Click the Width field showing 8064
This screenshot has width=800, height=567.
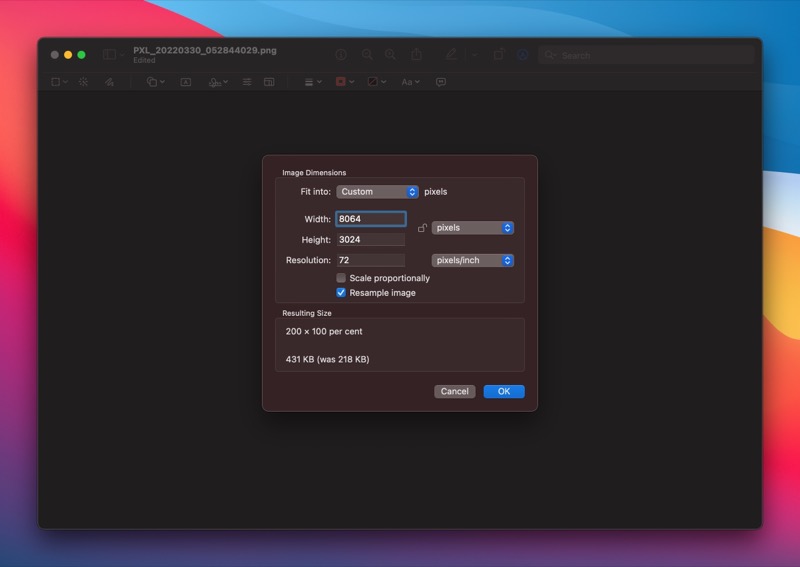click(x=371, y=219)
